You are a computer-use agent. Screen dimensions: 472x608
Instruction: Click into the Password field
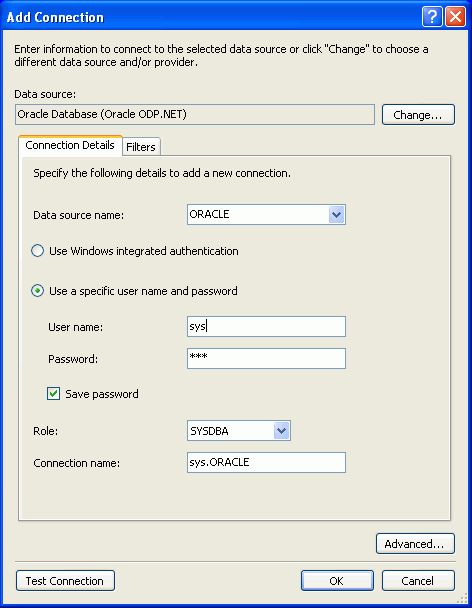click(x=266, y=358)
